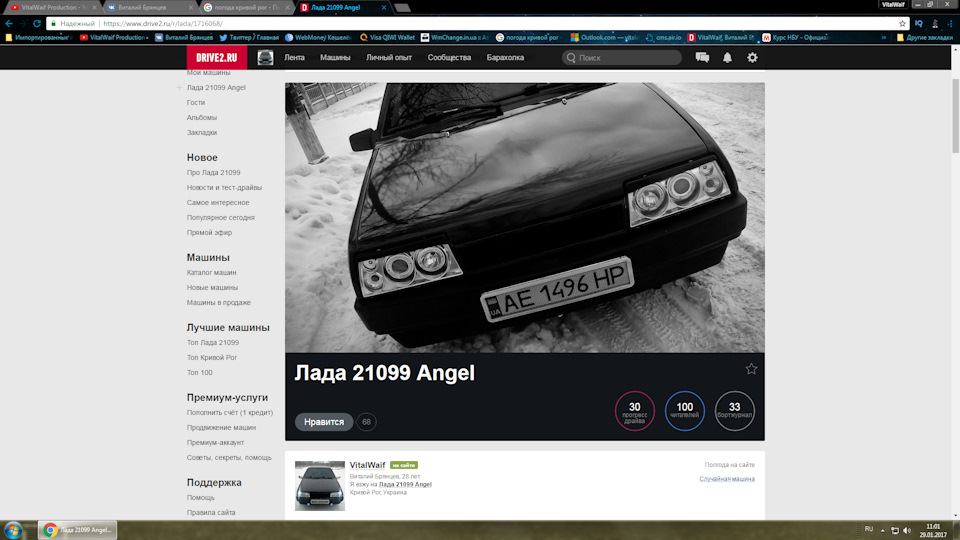
Task: Switch to Виталий Брянцев VK tab
Action: click(x=149, y=7)
